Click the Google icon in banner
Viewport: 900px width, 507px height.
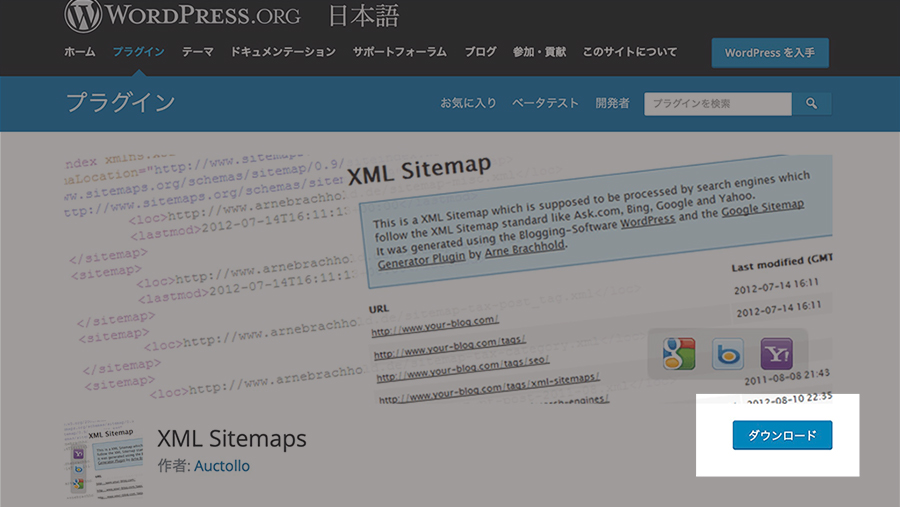pos(678,353)
